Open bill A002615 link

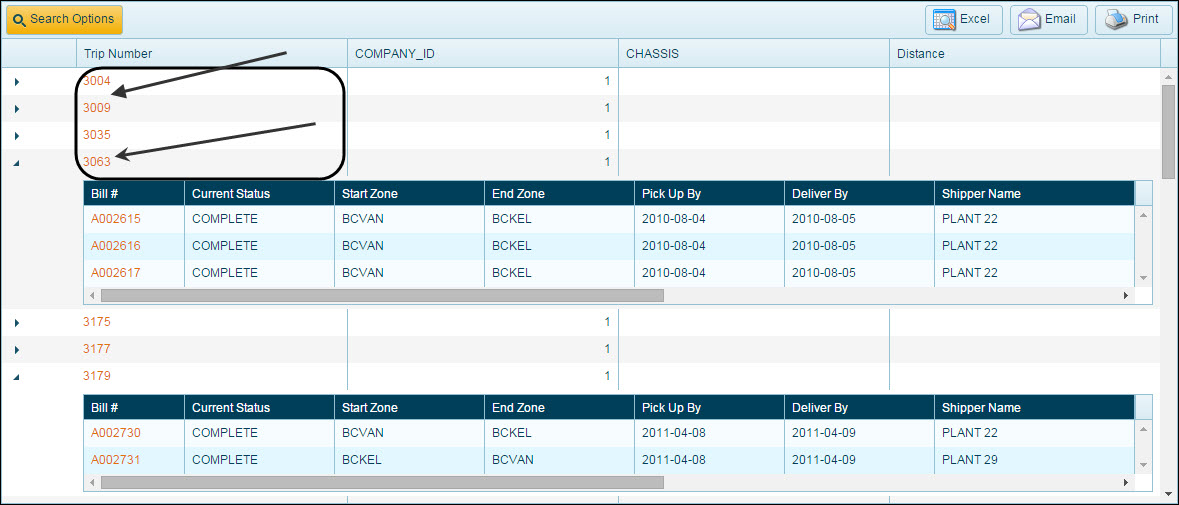coord(116,219)
